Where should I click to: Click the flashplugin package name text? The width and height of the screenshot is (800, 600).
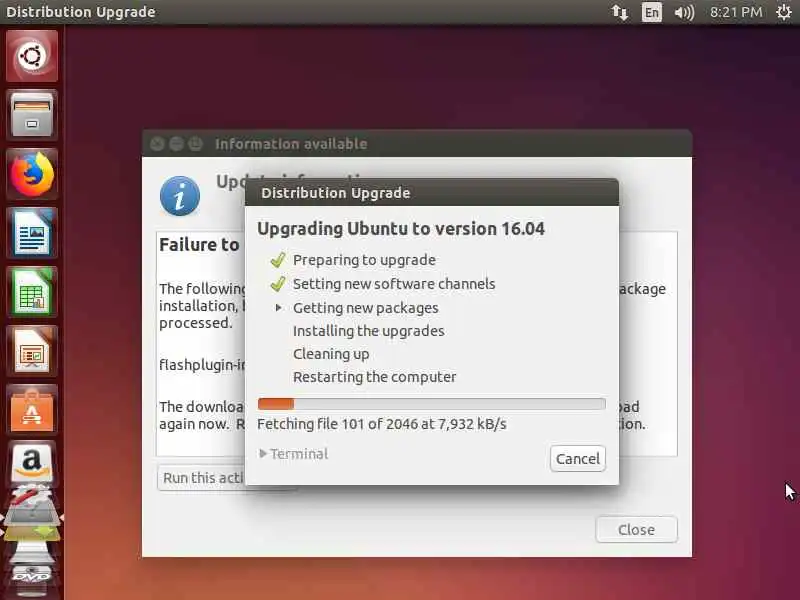pos(202,365)
